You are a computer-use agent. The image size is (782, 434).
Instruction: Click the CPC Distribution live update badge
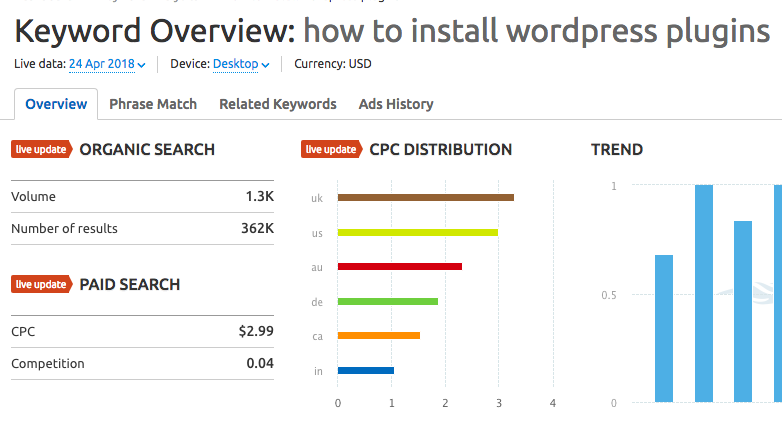click(332, 150)
